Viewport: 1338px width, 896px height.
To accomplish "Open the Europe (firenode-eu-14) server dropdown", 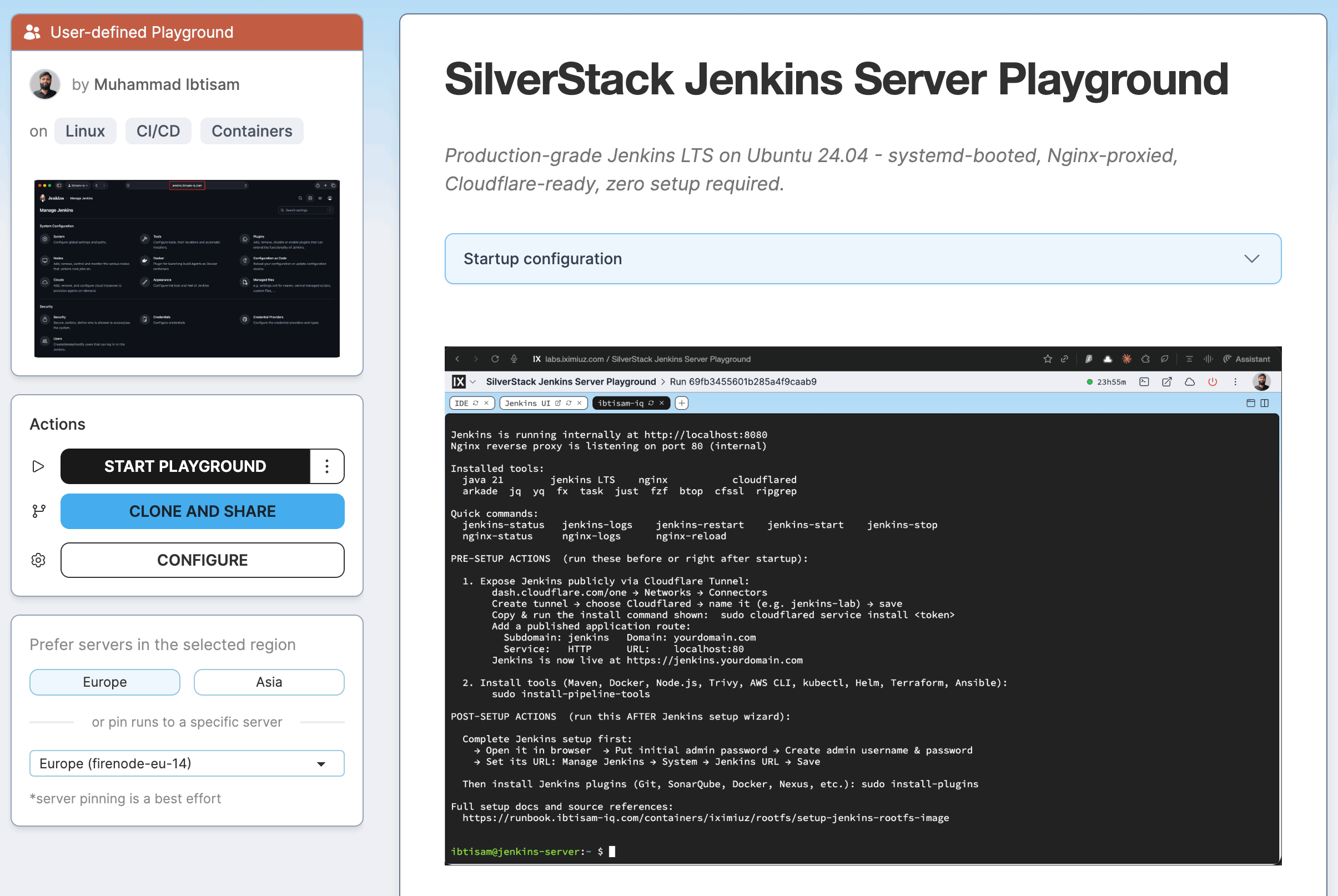I will 187,763.
